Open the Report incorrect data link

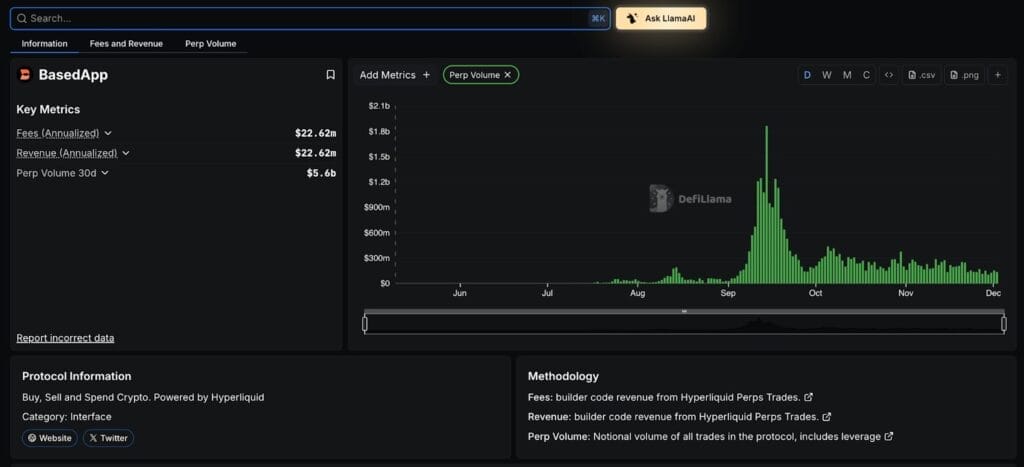[x=65, y=338]
